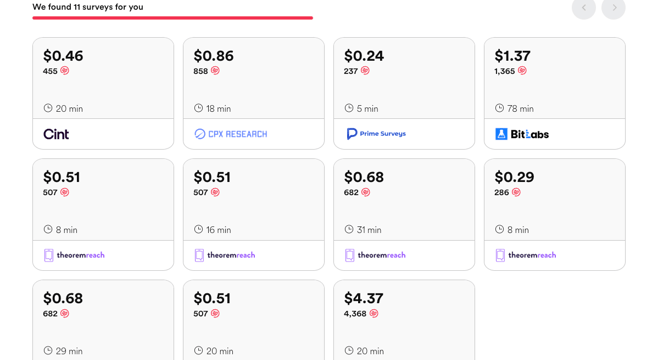Click the '237' points value
Image resolution: width=669 pixels, height=360 pixels.
pos(351,71)
